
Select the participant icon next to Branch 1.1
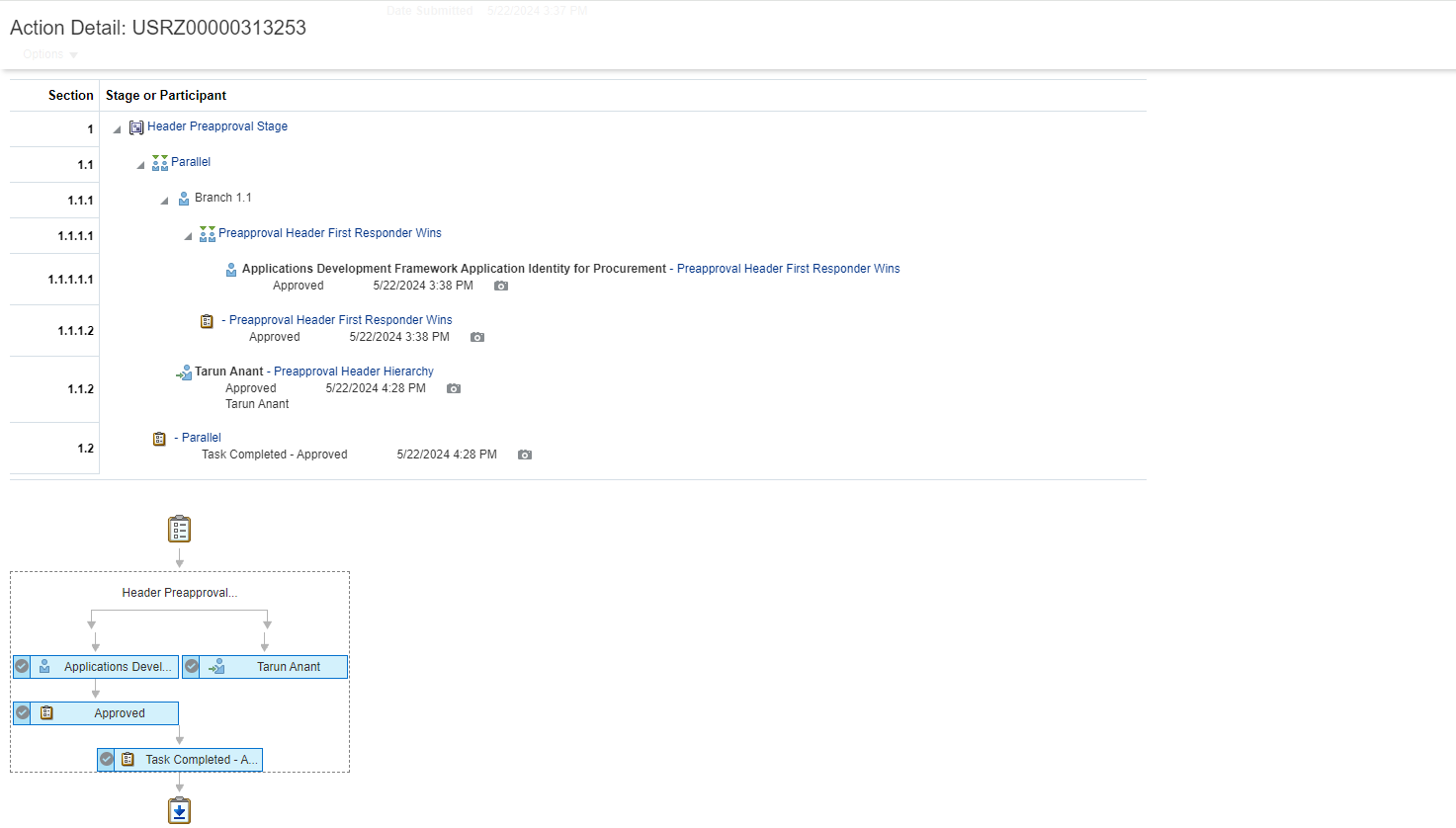point(184,198)
